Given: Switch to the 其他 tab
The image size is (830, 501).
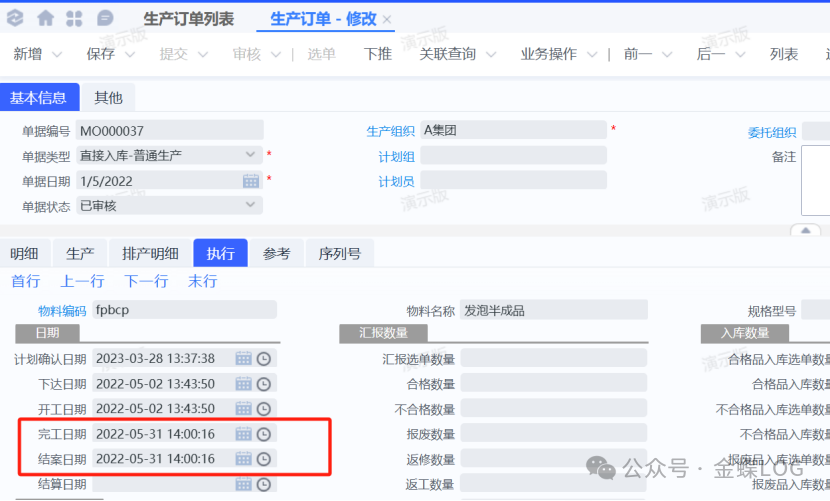Looking at the screenshot, I should click(x=108, y=97).
